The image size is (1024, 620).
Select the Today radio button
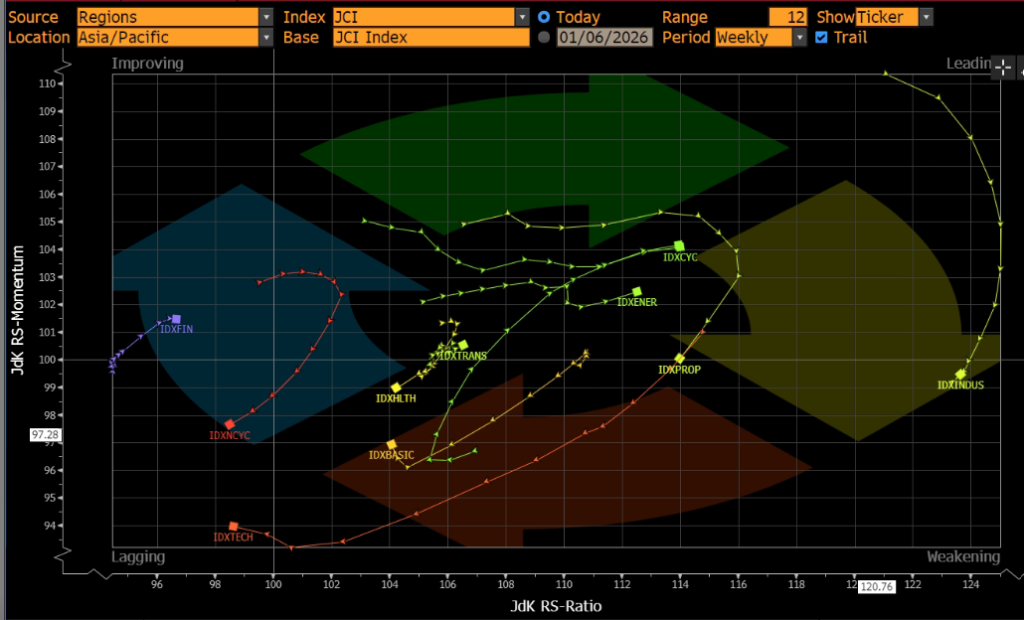pos(544,17)
